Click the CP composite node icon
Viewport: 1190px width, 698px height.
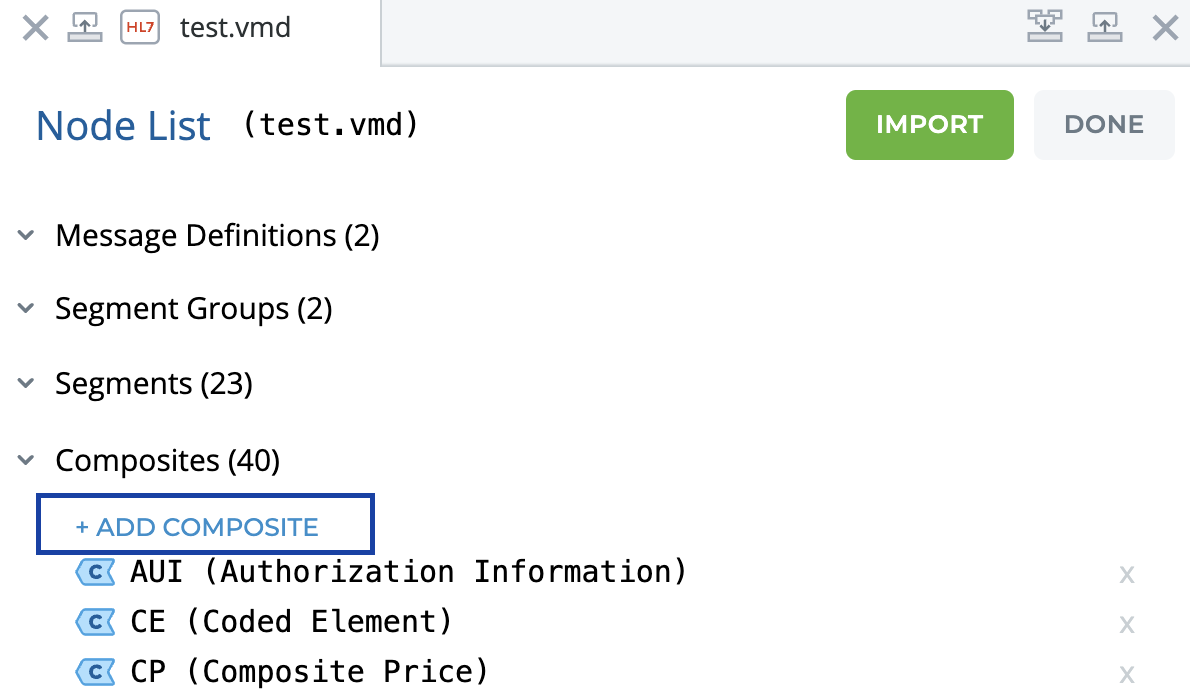click(96, 672)
